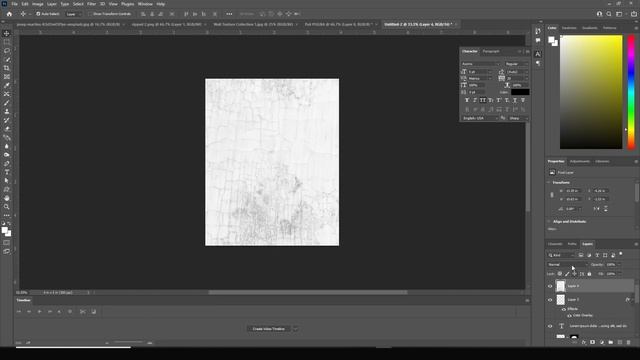
Task: Delete layer using the trash icon
Action: pyautogui.click(x=629, y=342)
